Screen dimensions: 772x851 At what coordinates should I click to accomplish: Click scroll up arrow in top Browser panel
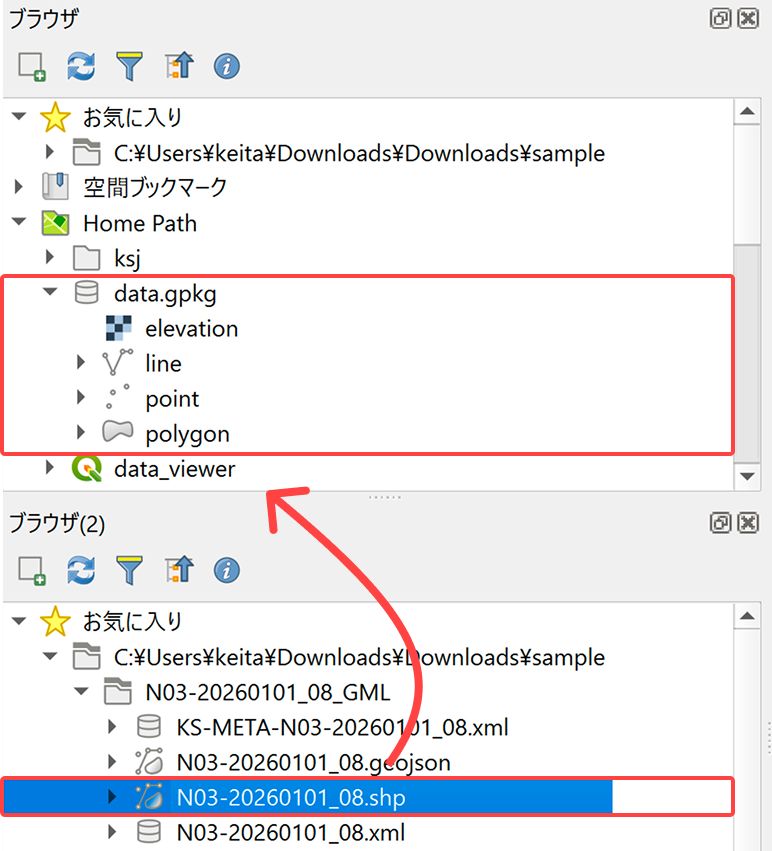click(x=747, y=112)
